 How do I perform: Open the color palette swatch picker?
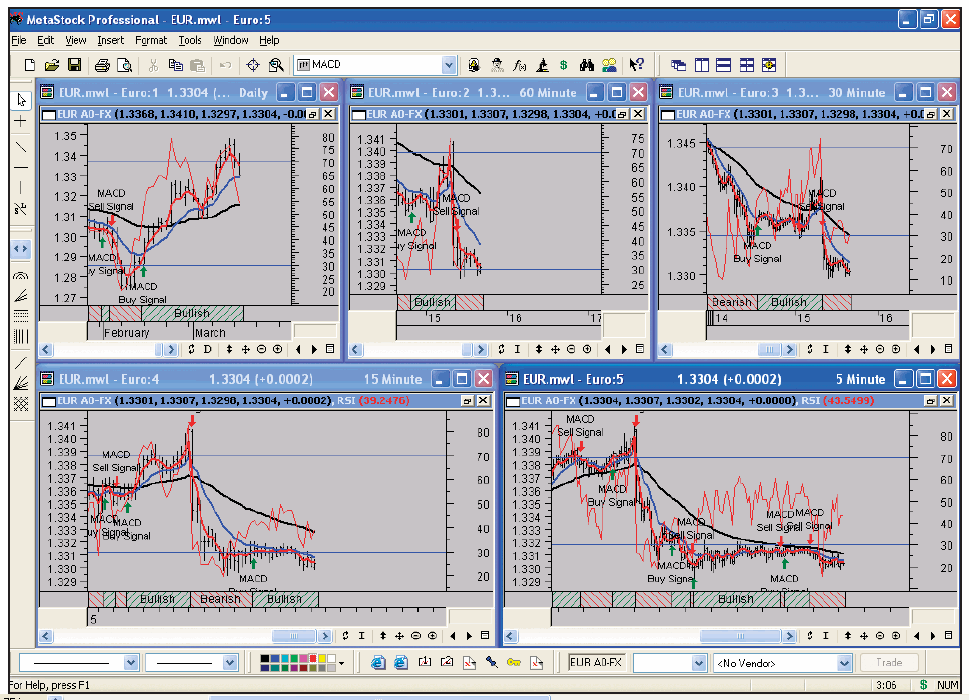pos(342,663)
